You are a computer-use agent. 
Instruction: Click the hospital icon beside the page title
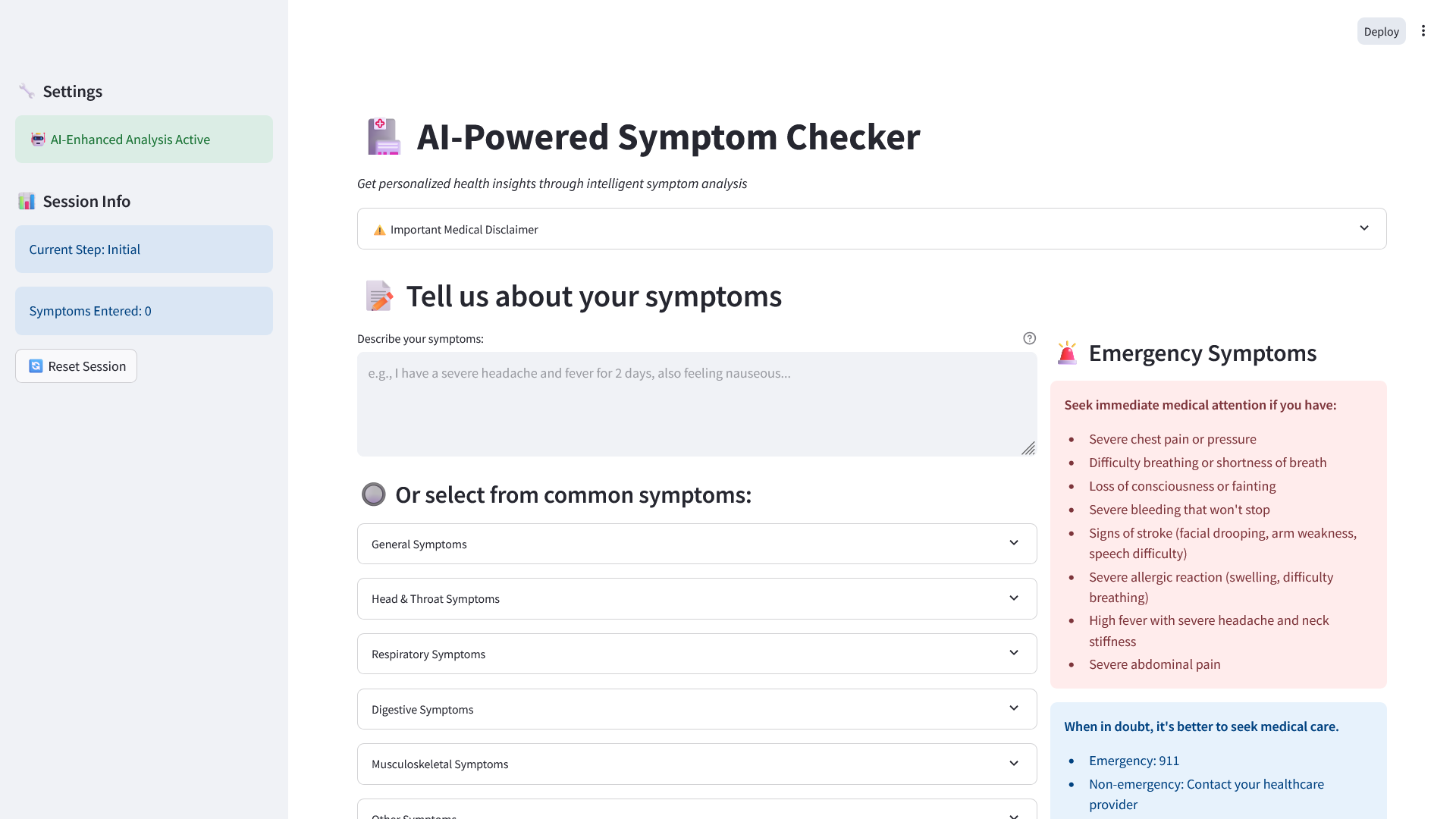coord(384,137)
